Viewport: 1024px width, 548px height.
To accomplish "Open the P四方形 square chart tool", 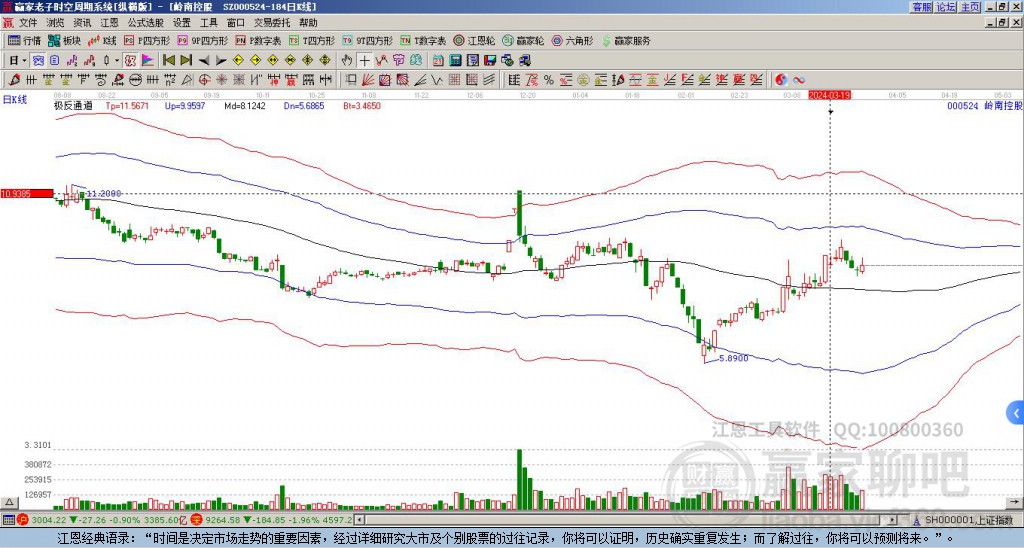I will click(147, 41).
